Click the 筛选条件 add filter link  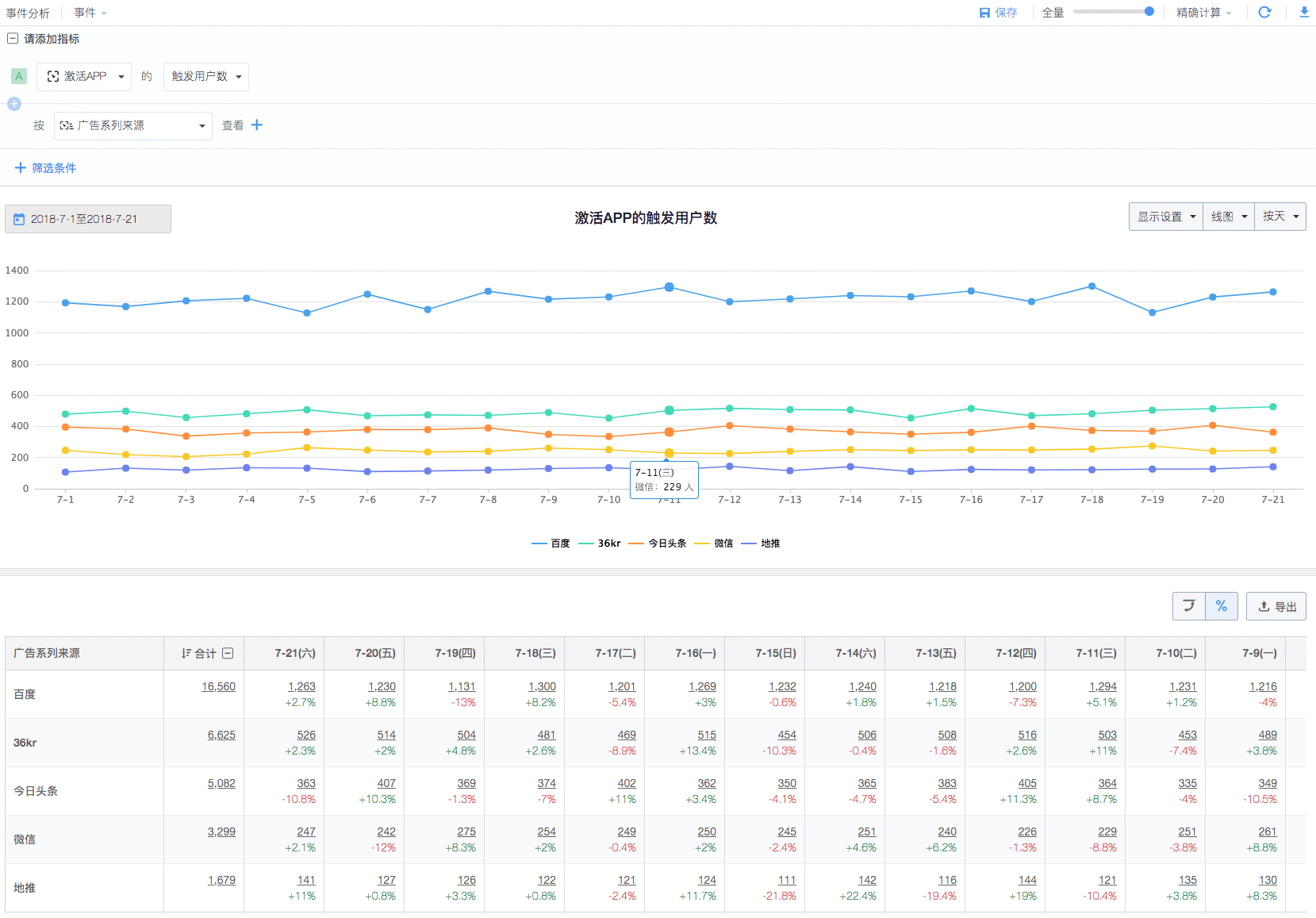pos(46,167)
